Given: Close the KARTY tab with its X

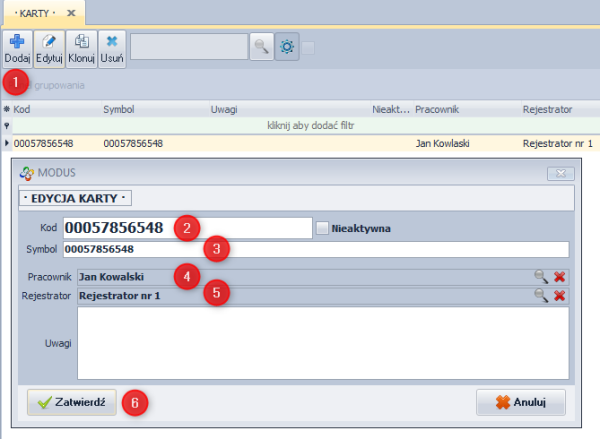Looking at the screenshot, I should [71, 13].
